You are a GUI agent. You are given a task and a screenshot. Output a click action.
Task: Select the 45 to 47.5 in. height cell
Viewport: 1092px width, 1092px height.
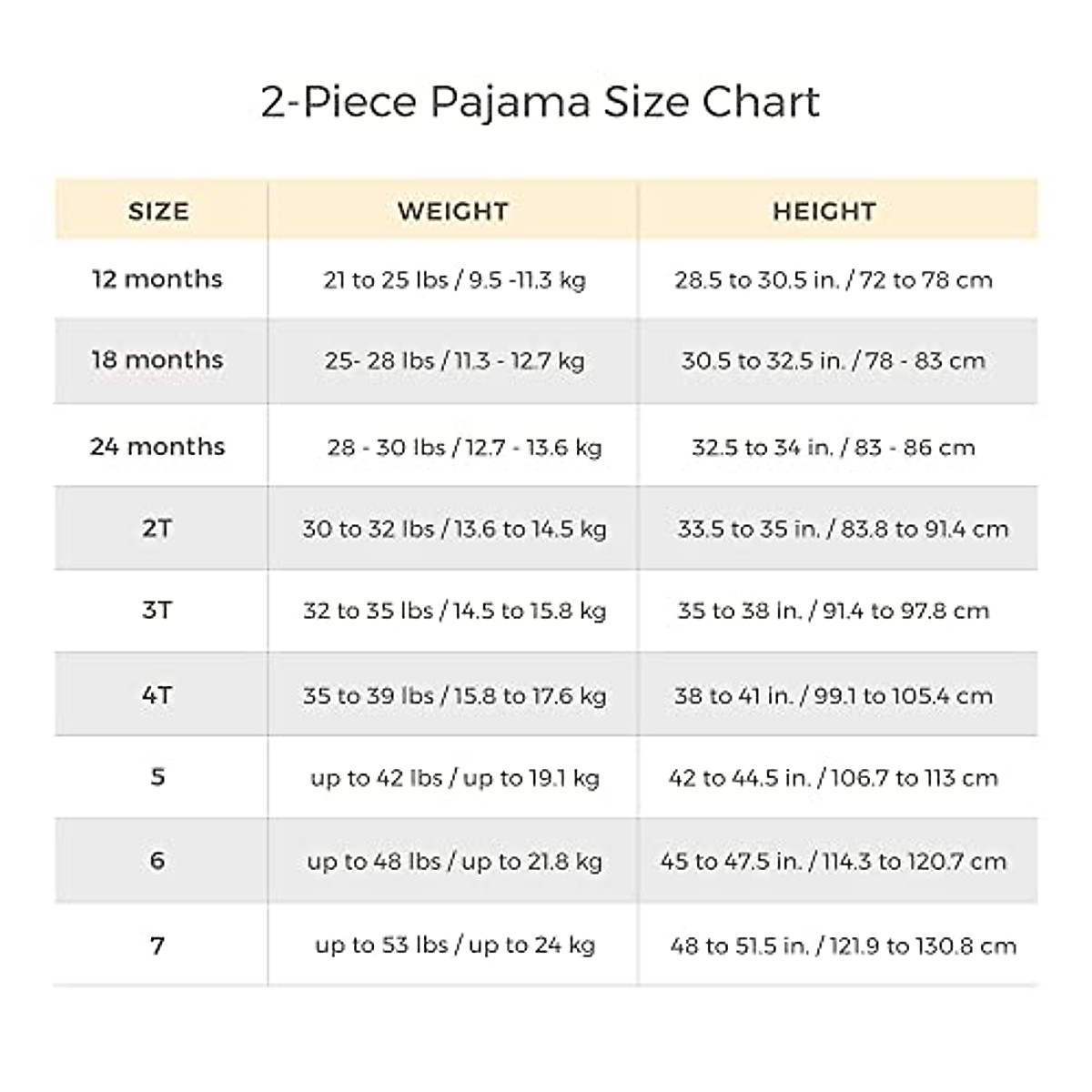(834, 861)
